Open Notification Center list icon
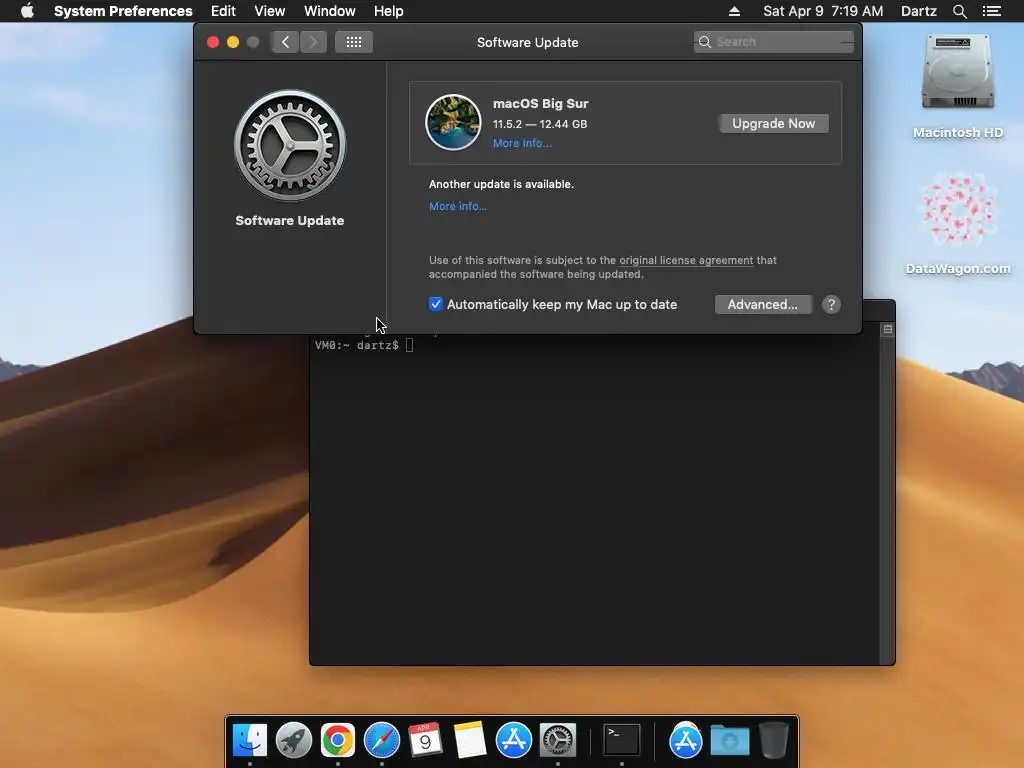The height and width of the screenshot is (768, 1024). [991, 11]
